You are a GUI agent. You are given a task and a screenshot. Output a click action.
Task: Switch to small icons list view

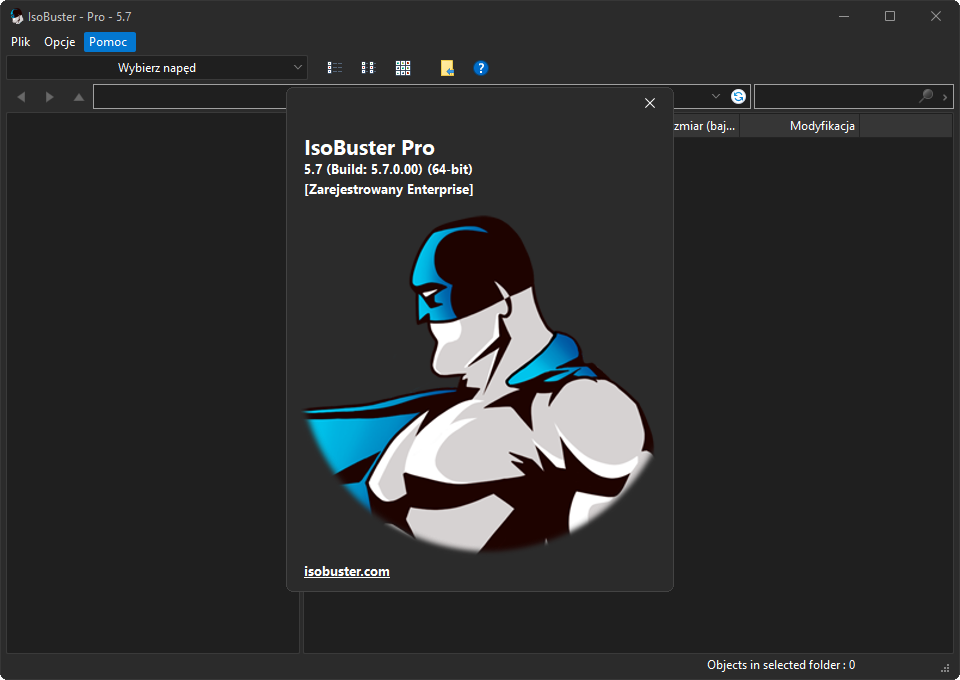368,68
